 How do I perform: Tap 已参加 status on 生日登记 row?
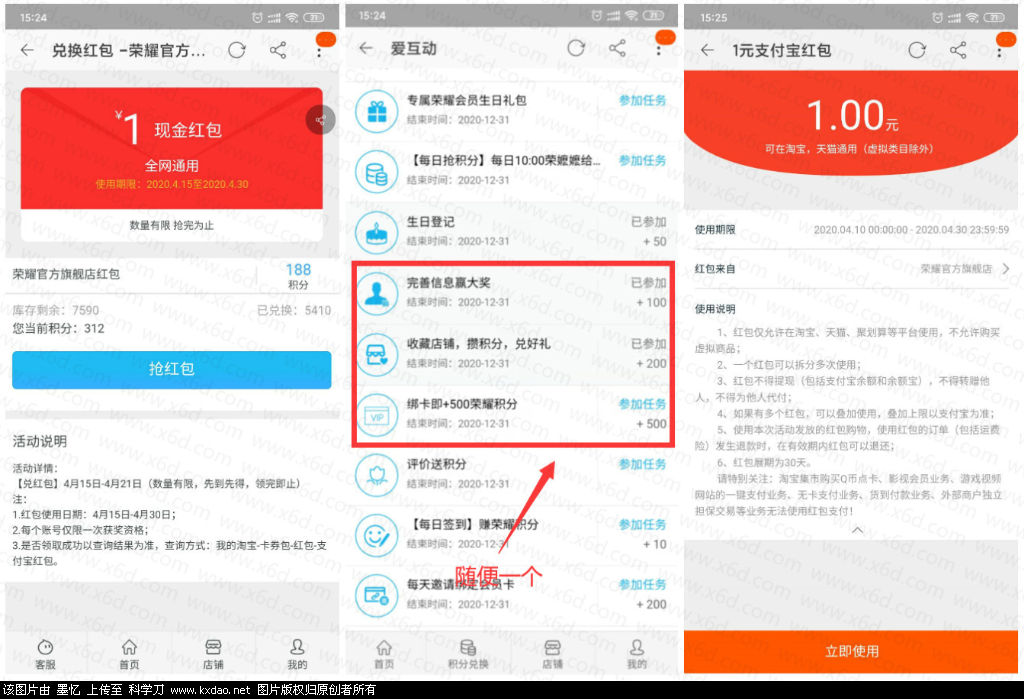(x=648, y=222)
